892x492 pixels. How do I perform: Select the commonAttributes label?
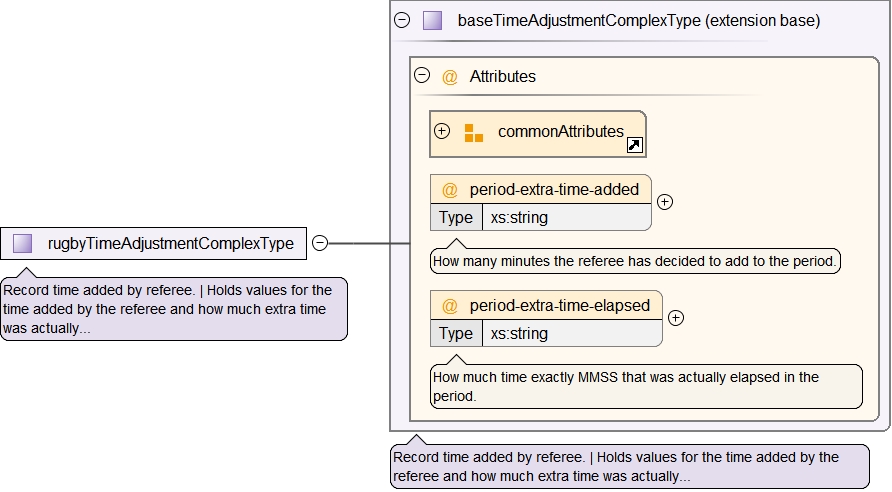560,132
